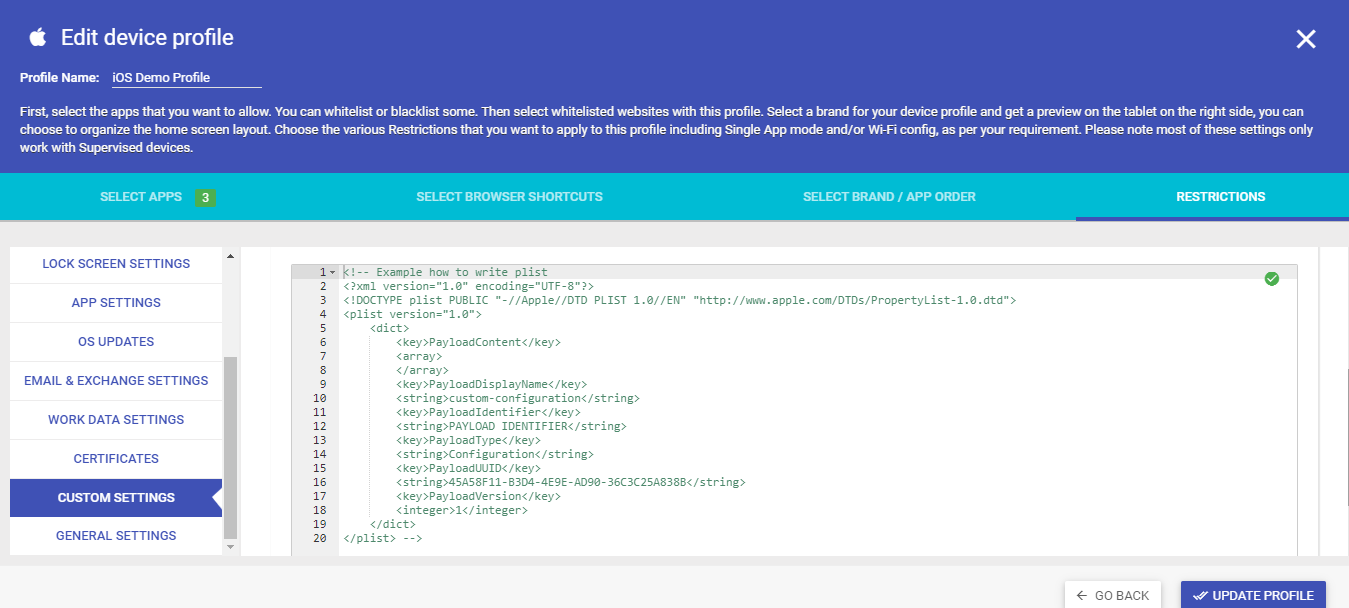Click the PayloadIdentifier key line

coord(488,412)
